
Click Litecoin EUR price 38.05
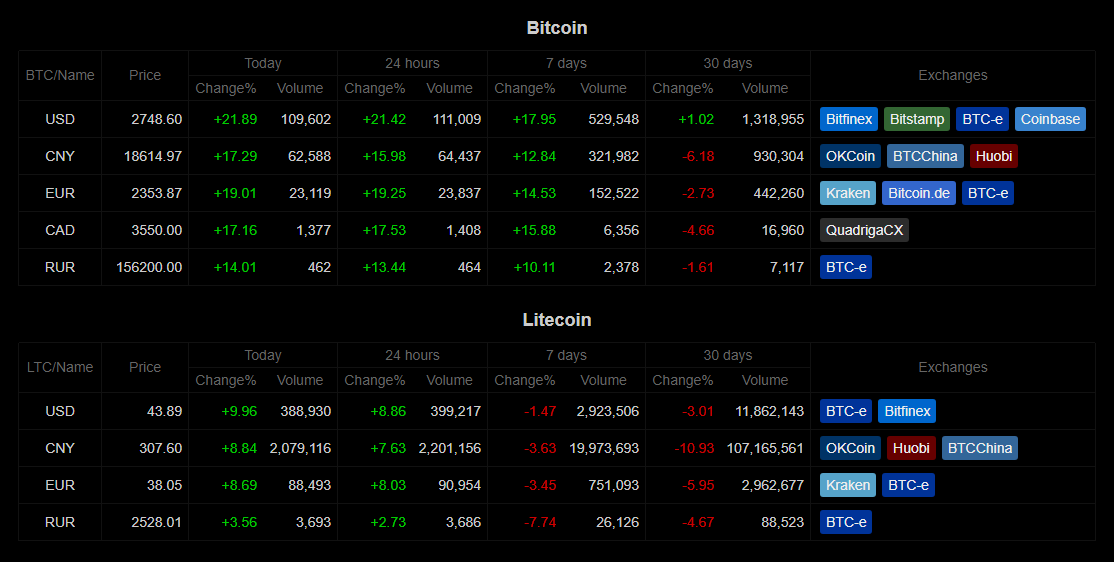[164, 485]
